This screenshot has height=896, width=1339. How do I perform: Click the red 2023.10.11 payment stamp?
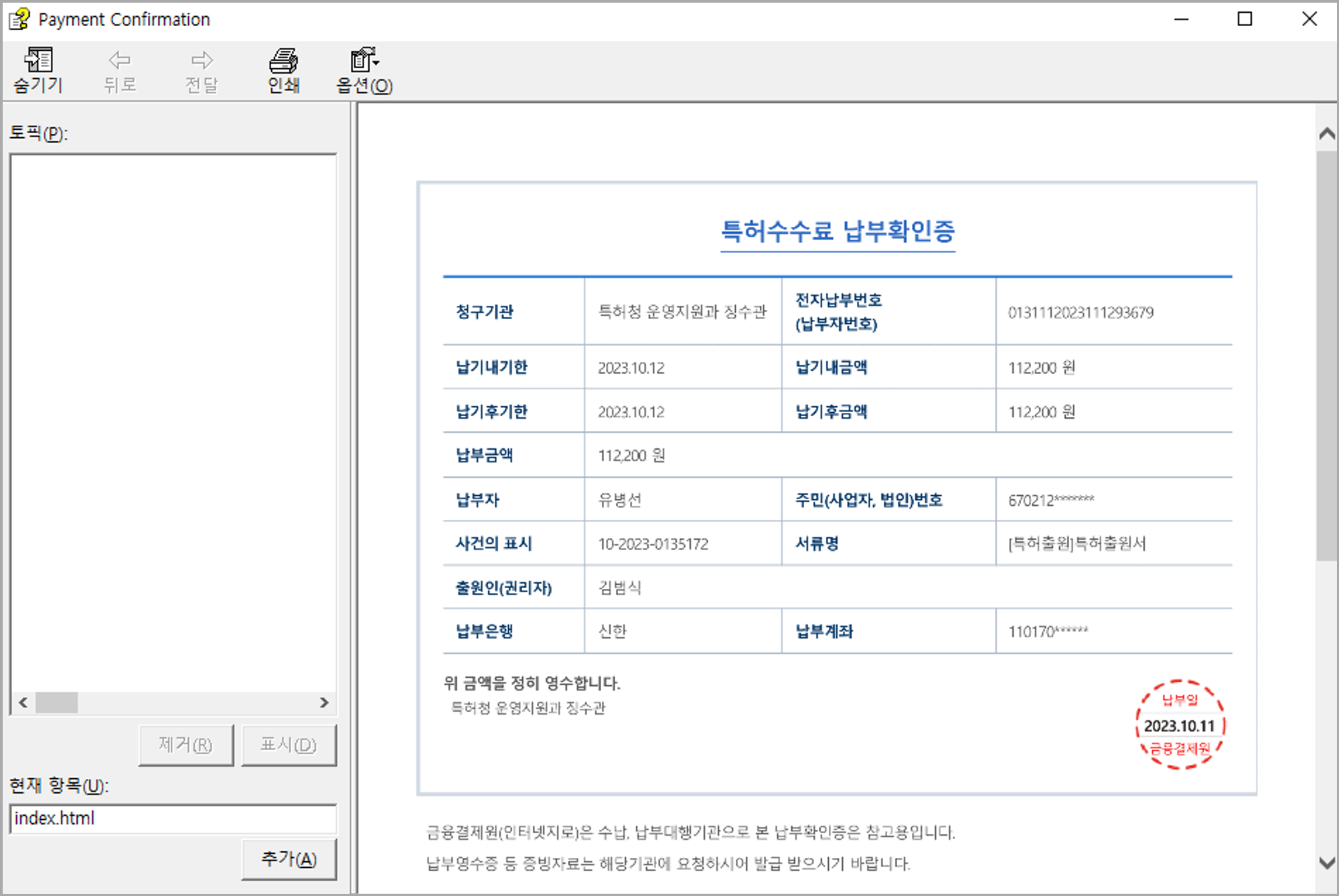pyautogui.click(x=1180, y=725)
